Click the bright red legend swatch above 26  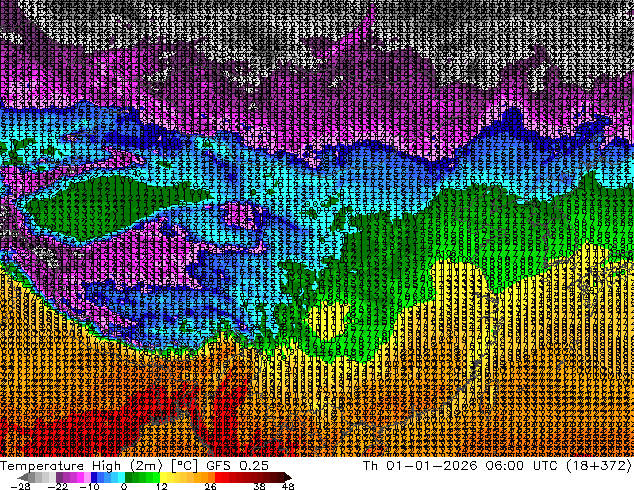click(x=218, y=477)
